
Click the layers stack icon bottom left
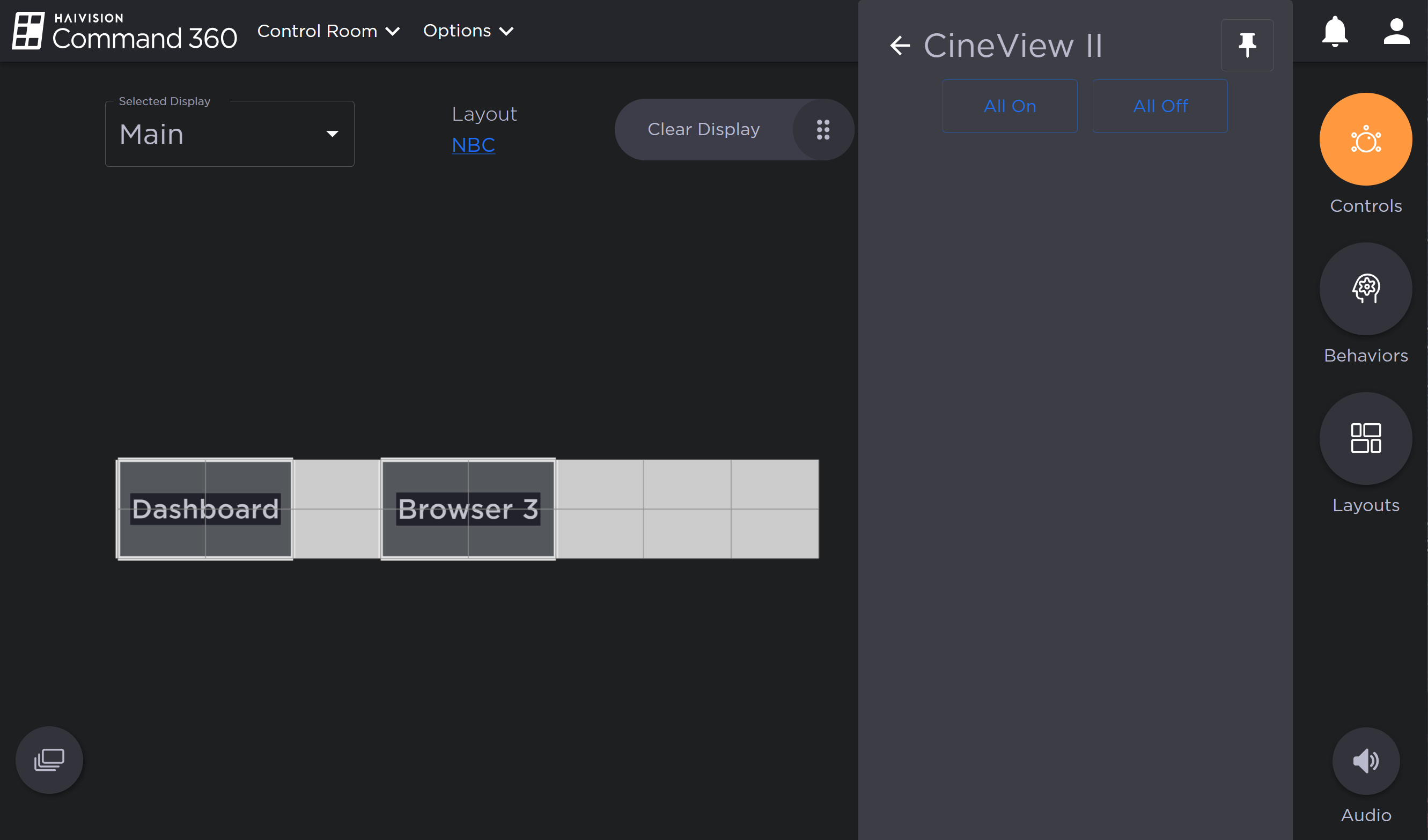click(49, 760)
